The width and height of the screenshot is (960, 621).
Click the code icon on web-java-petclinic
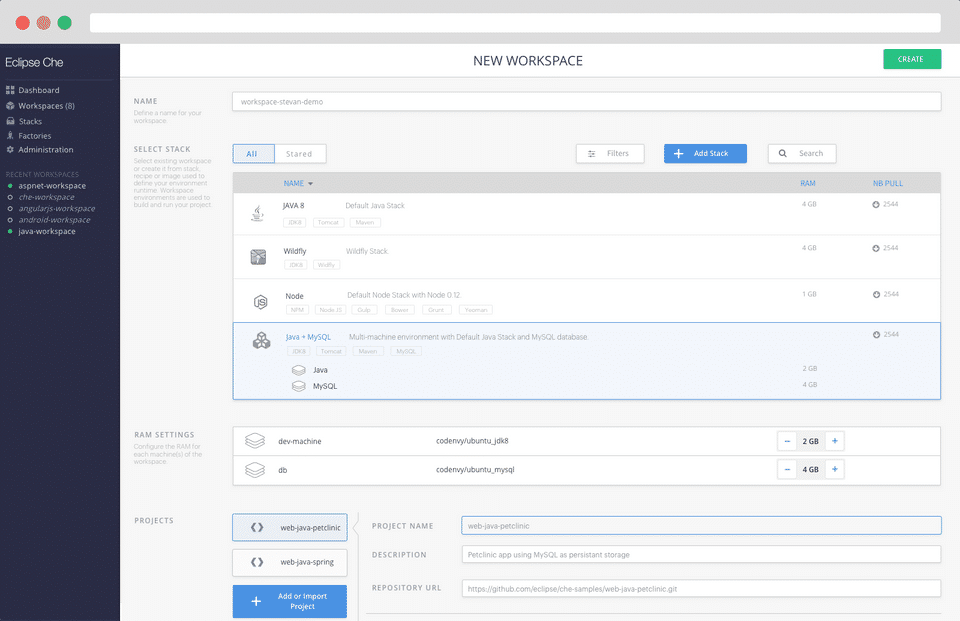pos(257,527)
